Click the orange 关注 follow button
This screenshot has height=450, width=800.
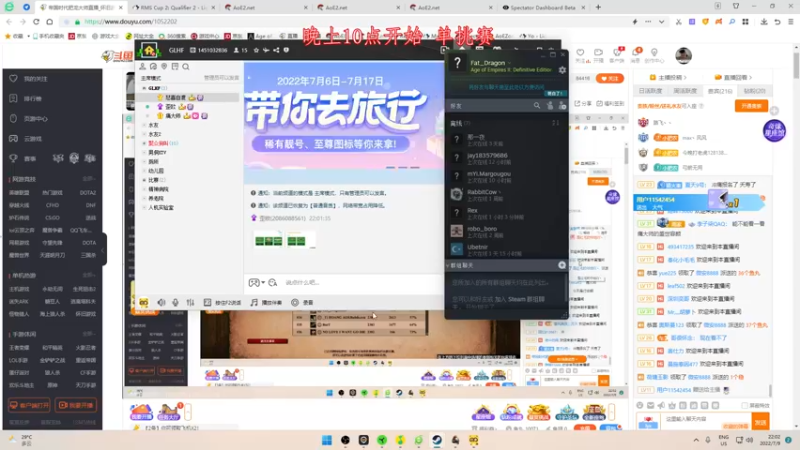(x=609, y=78)
